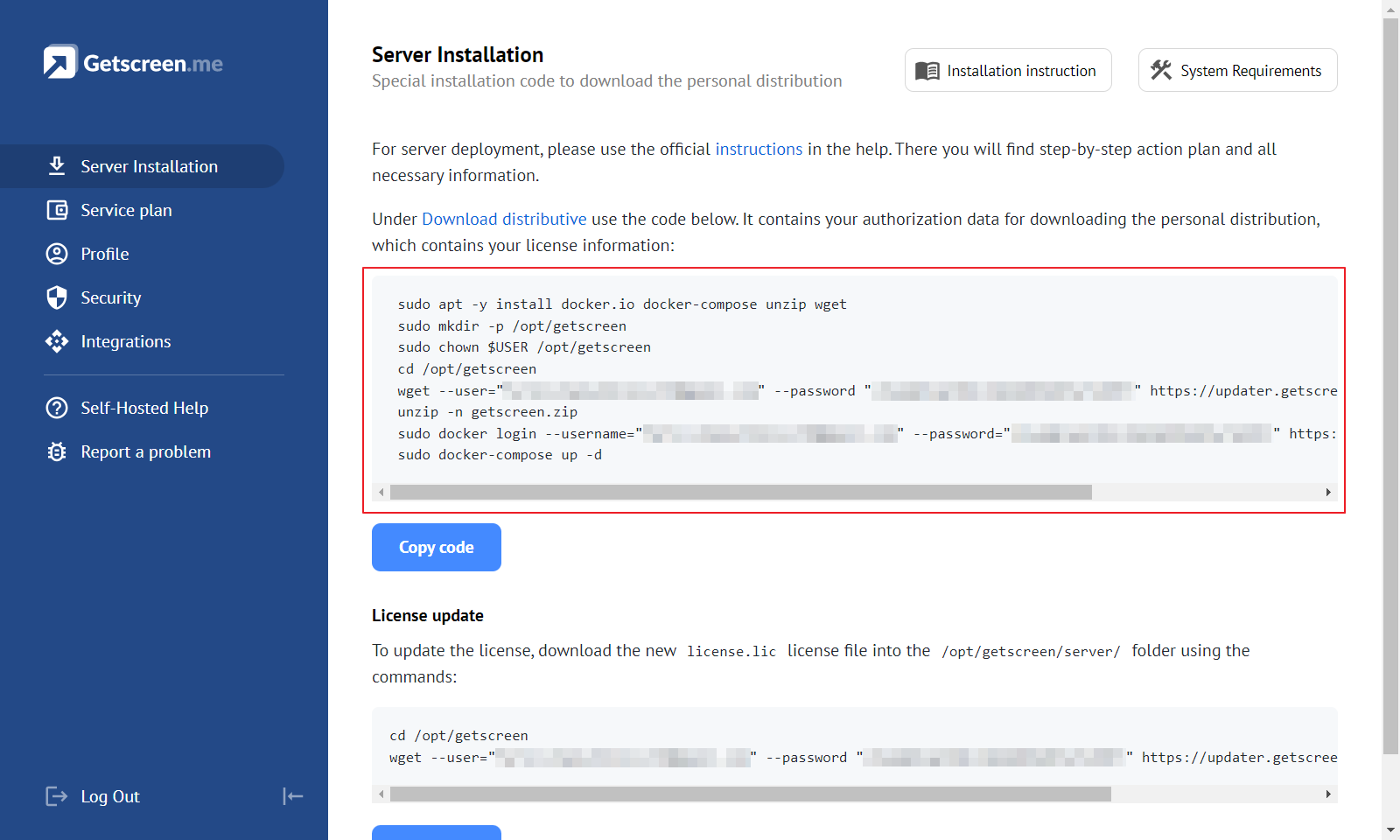View System Requirements

[x=1237, y=70]
